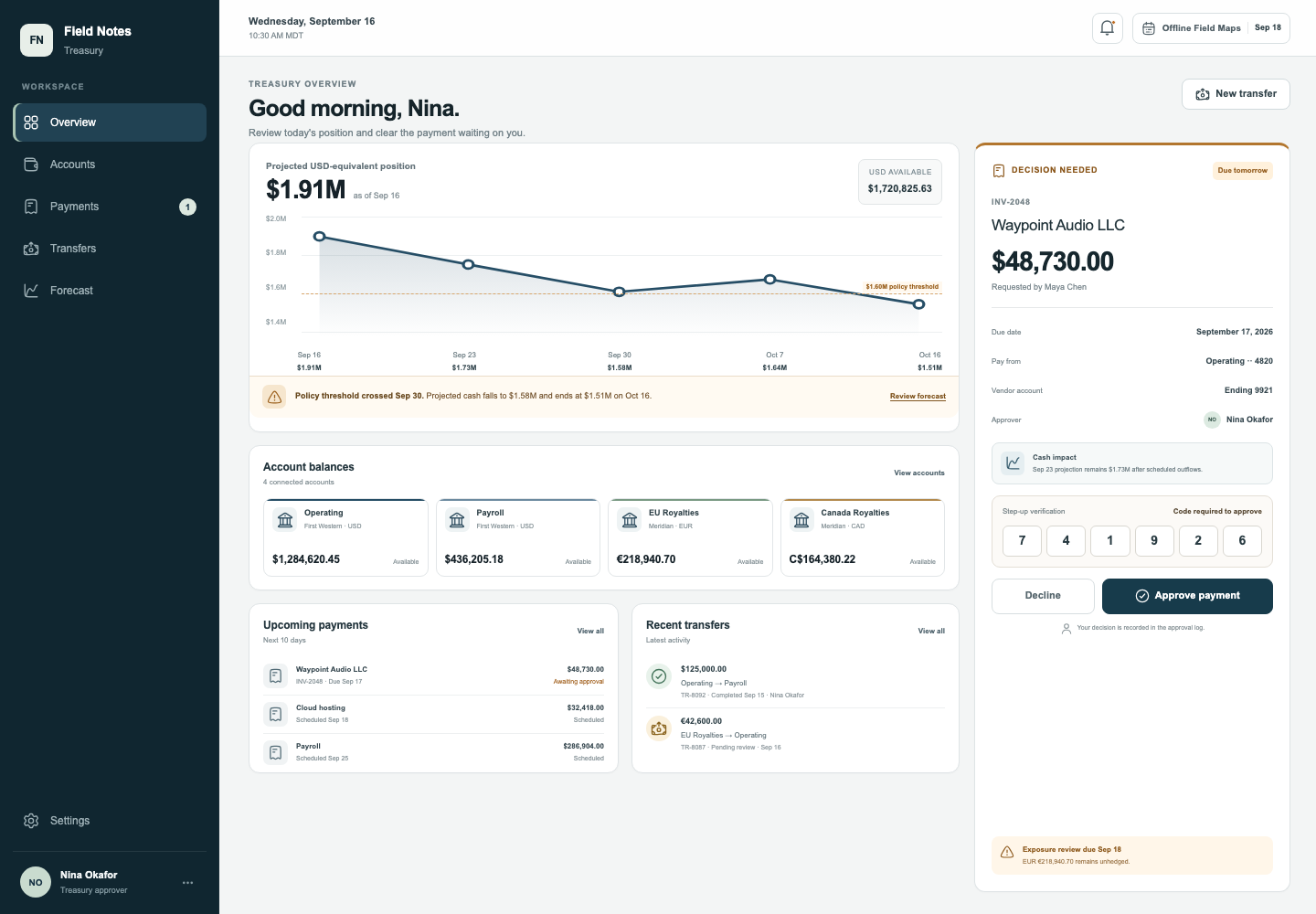The image size is (1316, 914).
Task: Click the chart icon in the Cash impact box
Action: 1014,462
